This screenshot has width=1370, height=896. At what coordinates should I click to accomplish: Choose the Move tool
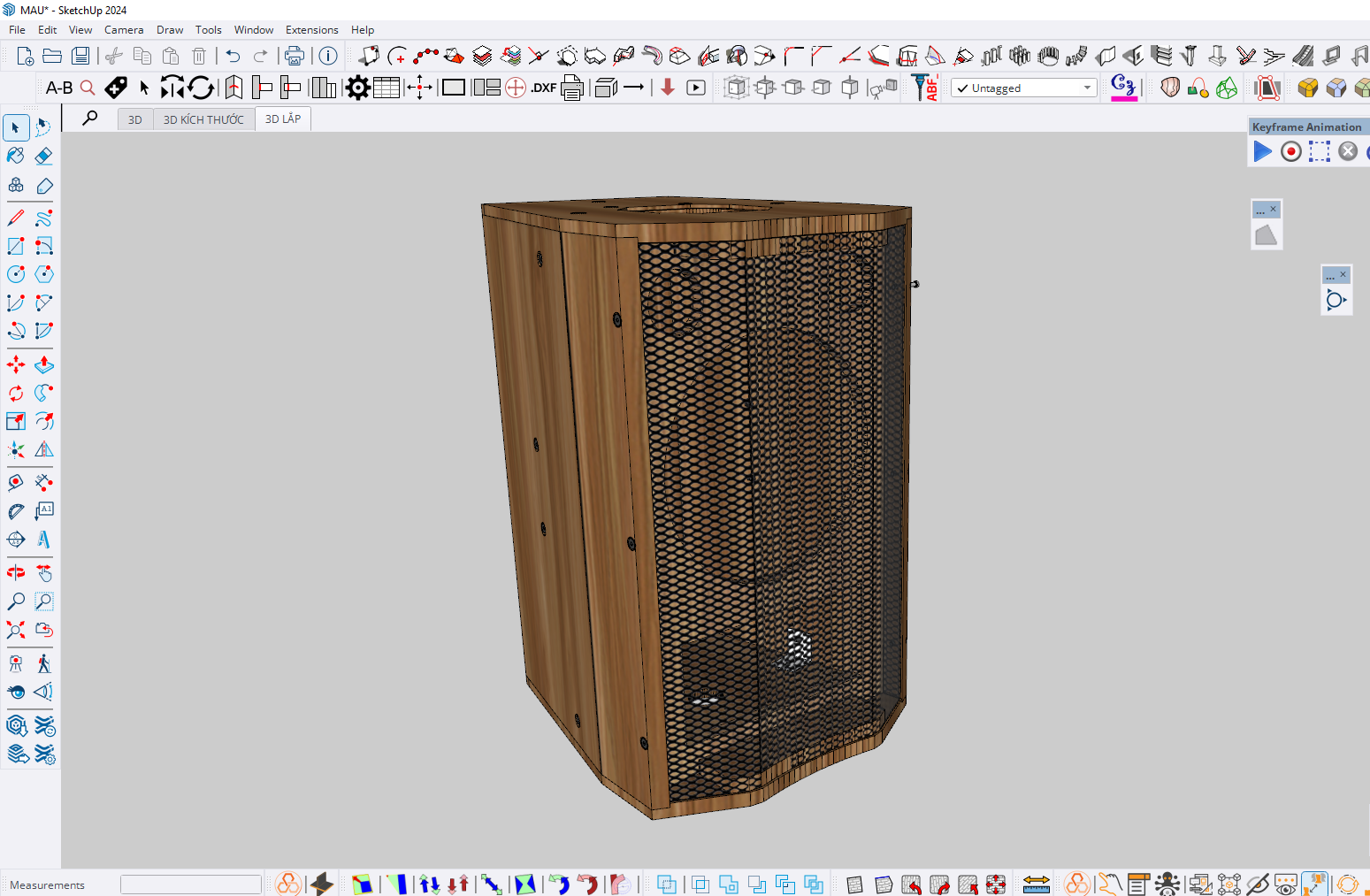[16, 364]
